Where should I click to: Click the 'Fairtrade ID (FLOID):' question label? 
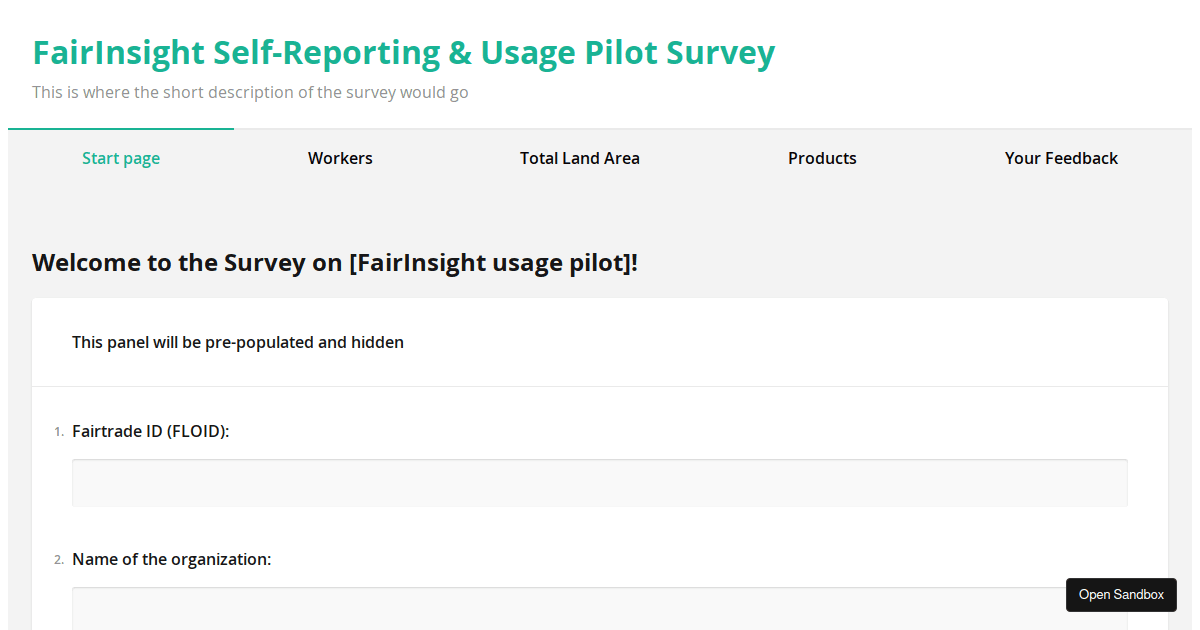tap(151, 431)
